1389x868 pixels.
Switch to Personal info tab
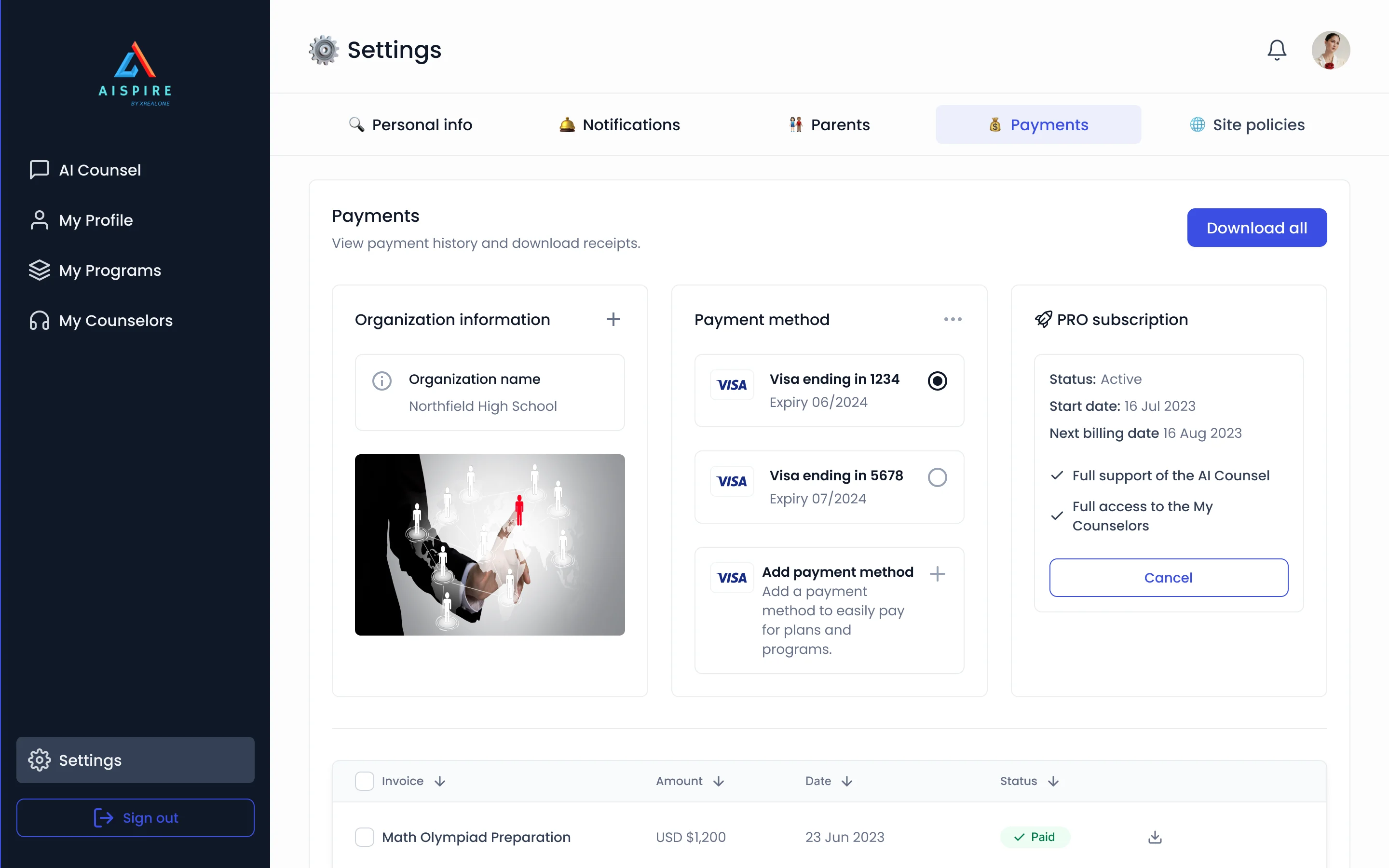(411, 124)
